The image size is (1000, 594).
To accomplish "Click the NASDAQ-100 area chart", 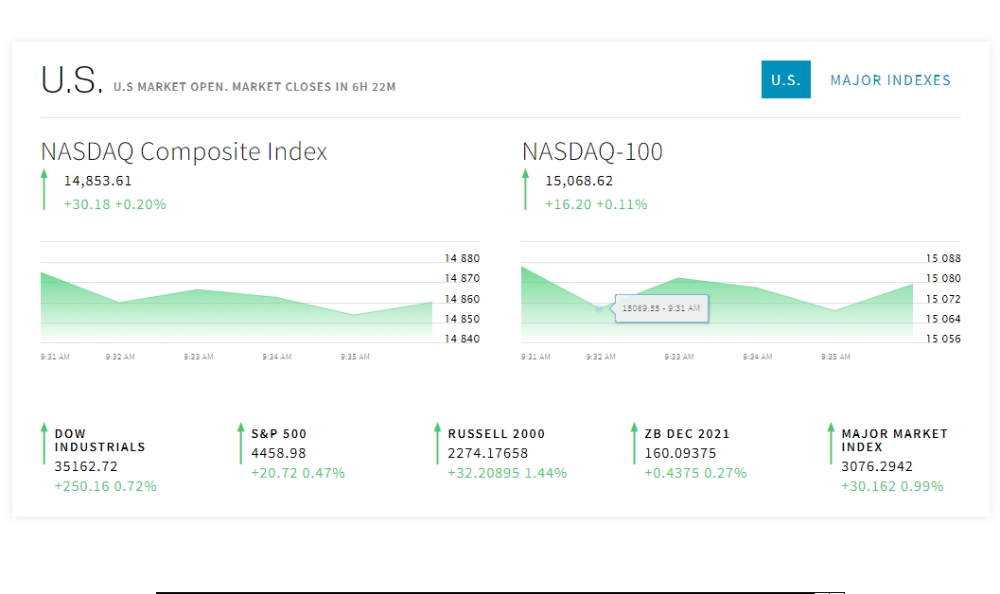I will 717,304.
